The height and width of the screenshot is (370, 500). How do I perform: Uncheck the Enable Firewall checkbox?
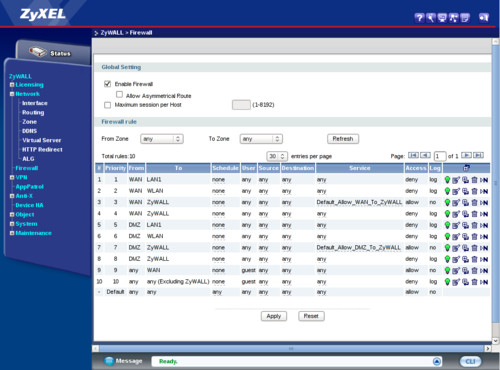click(107, 84)
